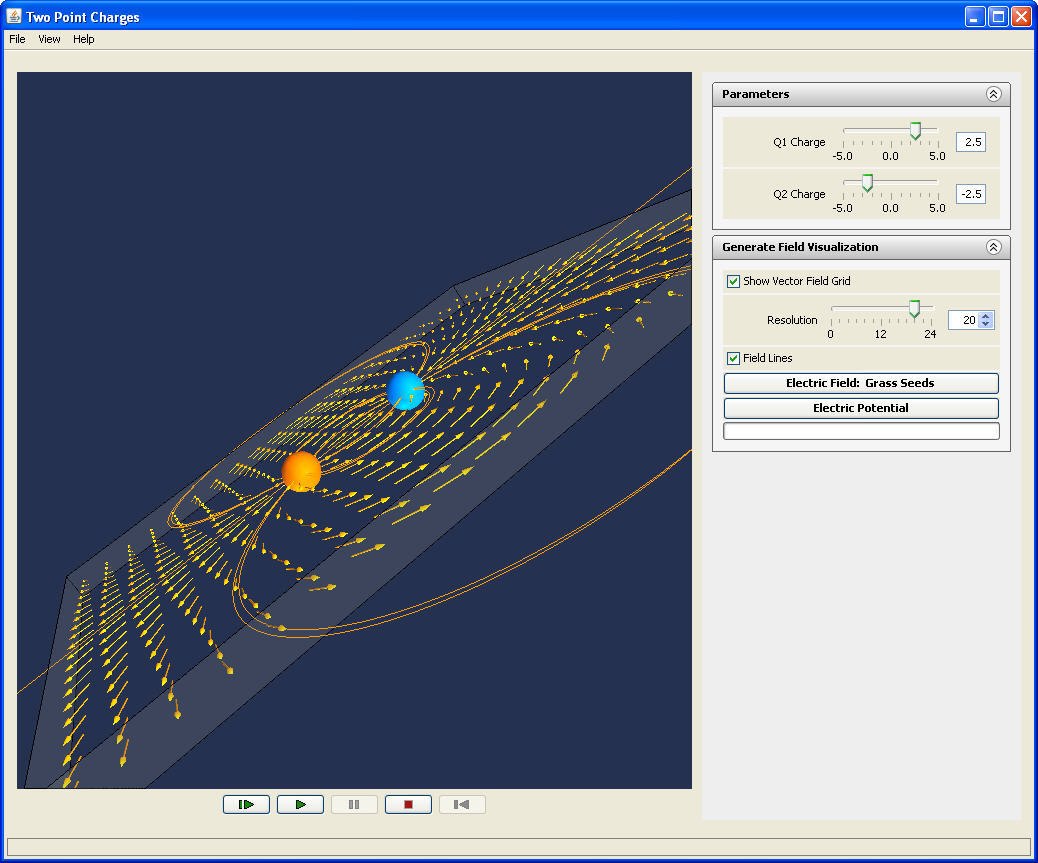Screen dimensions: 1038x863
Task: Decrease Resolution with the spinner down arrow
Action: pyautogui.click(x=986, y=324)
